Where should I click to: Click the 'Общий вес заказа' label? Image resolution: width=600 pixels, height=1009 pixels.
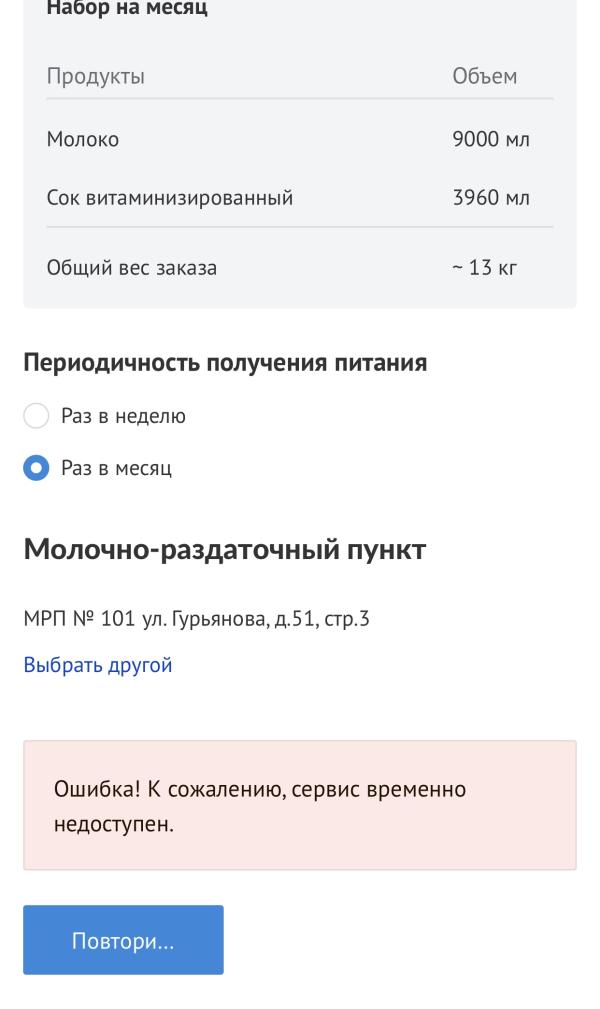tap(132, 268)
